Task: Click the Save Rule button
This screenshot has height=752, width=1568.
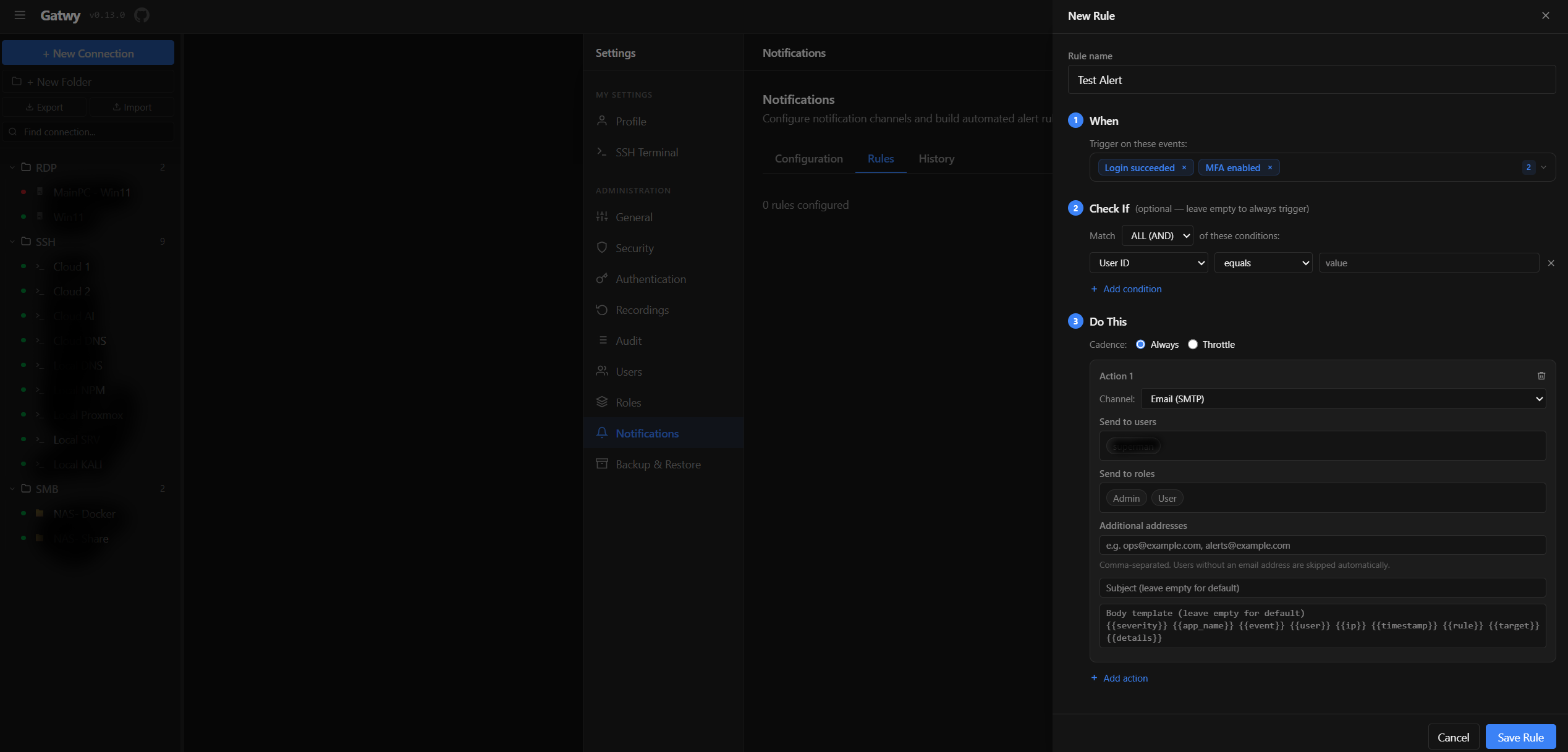Action: click(x=1520, y=737)
